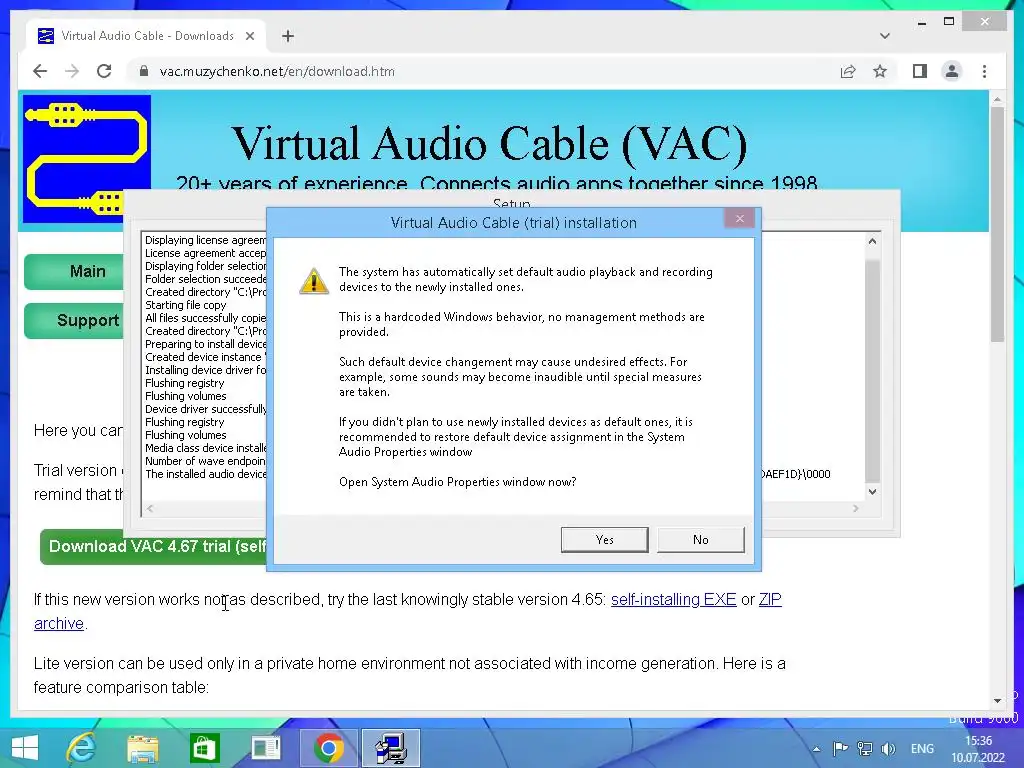Show hidden tray icons arrow
Screen dimensions: 1024x768
pos(816,749)
